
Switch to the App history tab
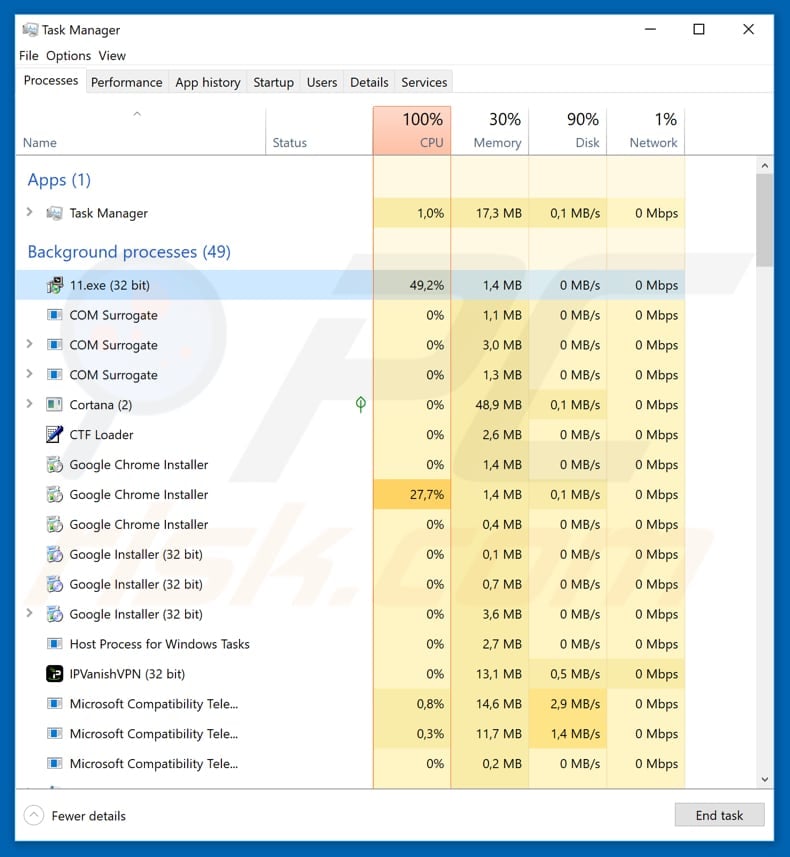(x=208, y=83)
